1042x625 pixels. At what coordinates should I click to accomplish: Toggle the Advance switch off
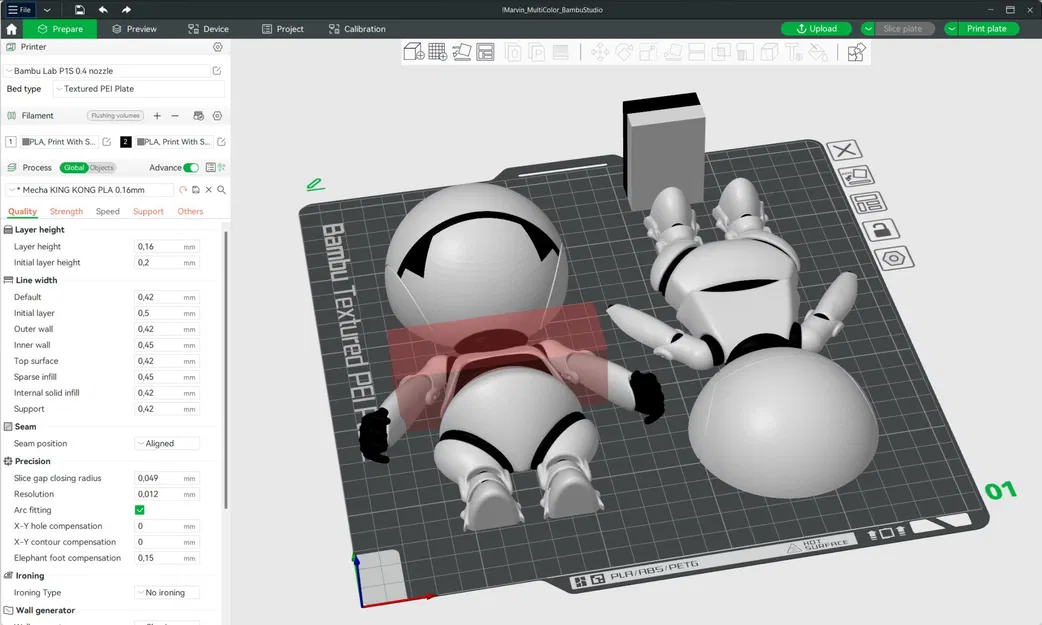(191, 168)
